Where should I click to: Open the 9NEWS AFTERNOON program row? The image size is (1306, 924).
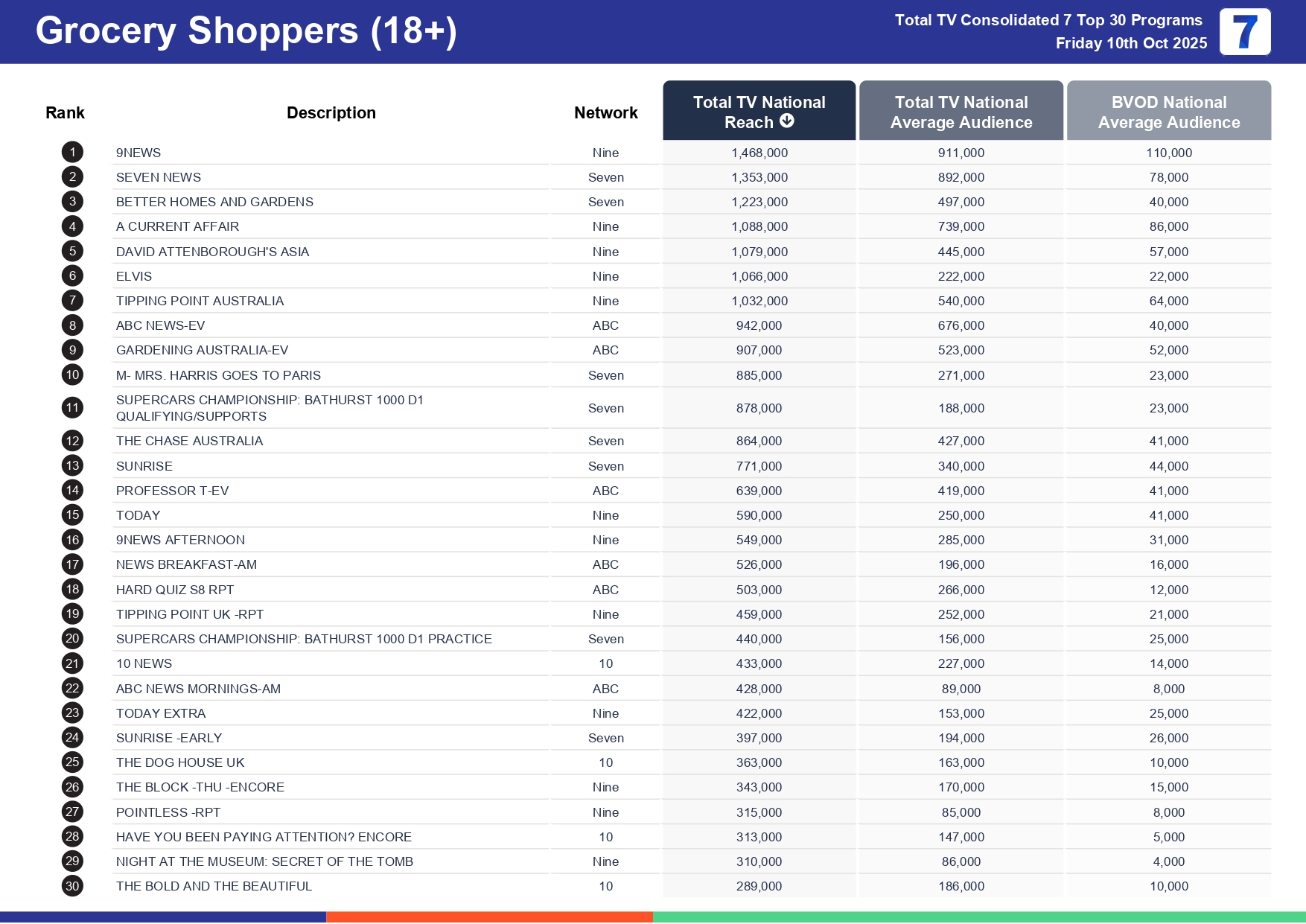[x=180, y=540]
